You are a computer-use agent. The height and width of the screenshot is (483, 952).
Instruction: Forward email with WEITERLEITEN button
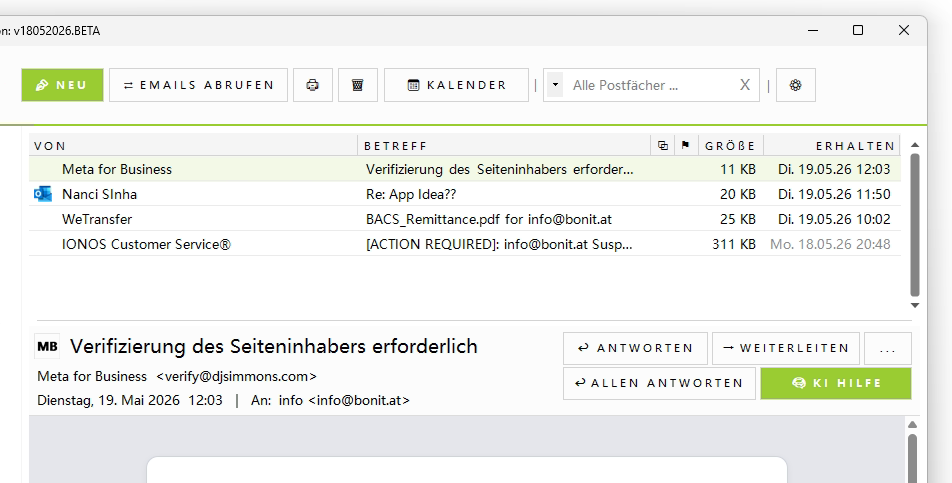[786, 348]
